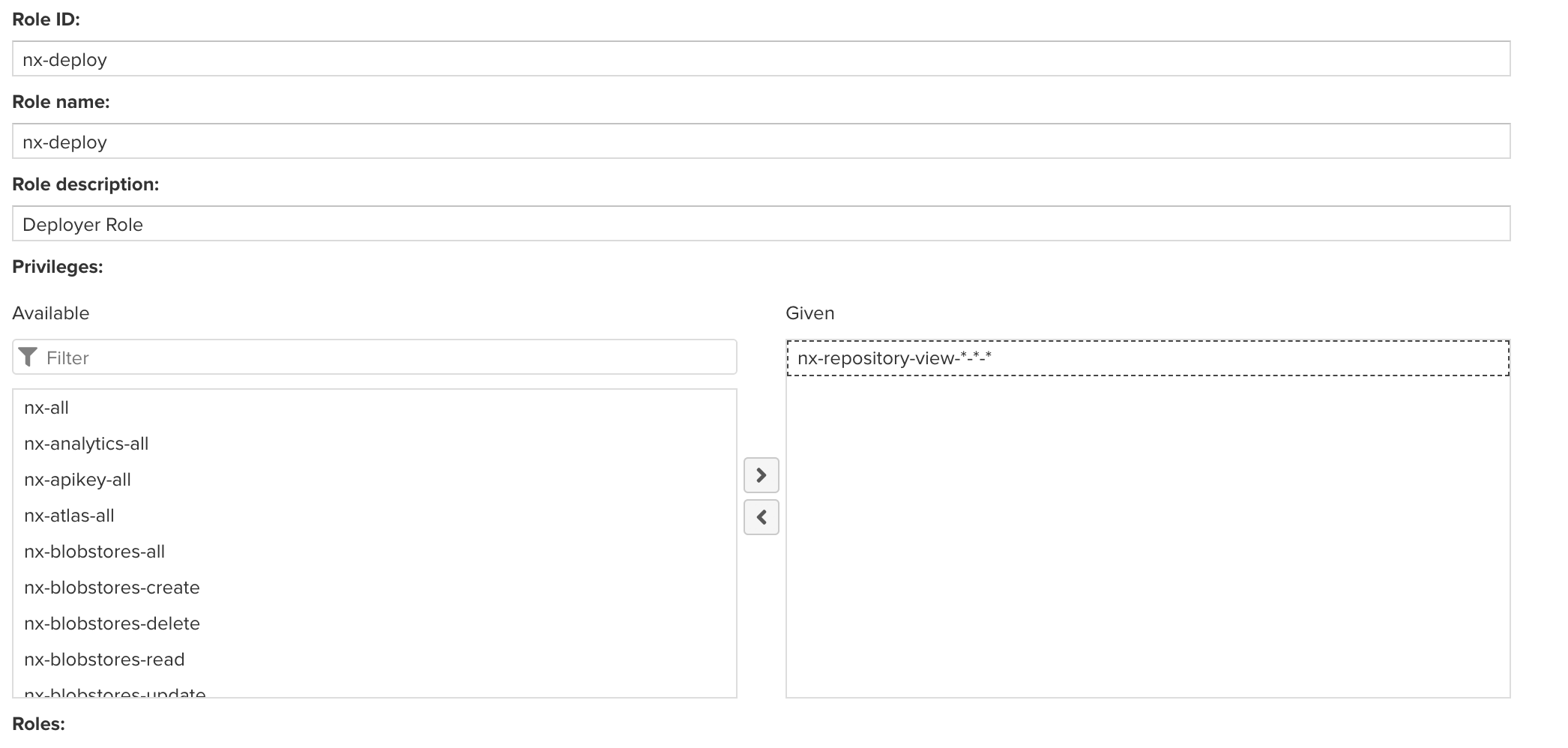Select the nx-blobstores-all privilege
This screenshot has height=748, width=1568.
94,552
